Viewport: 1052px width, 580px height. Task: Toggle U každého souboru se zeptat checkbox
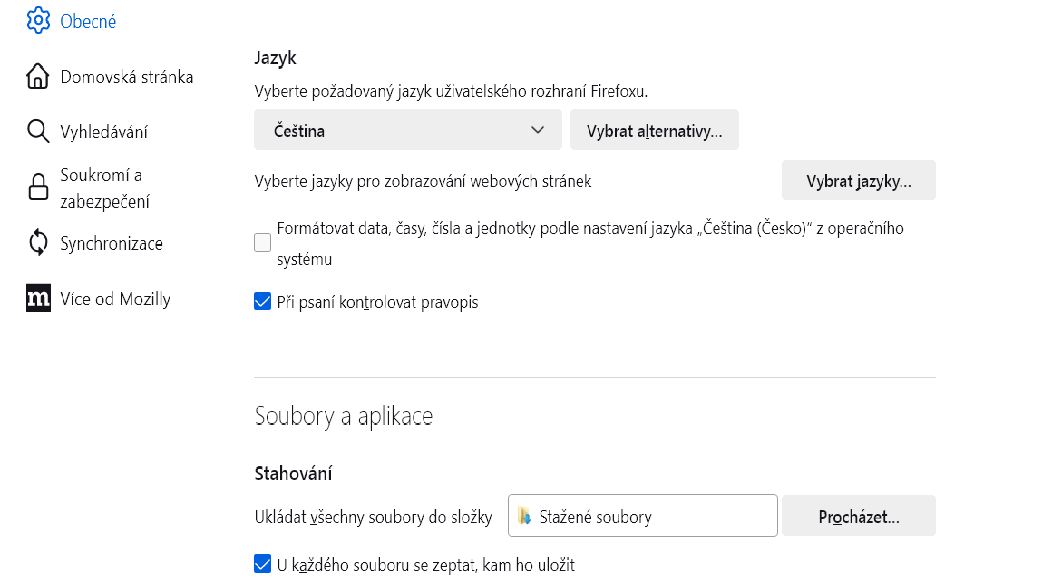coord(263,564)
